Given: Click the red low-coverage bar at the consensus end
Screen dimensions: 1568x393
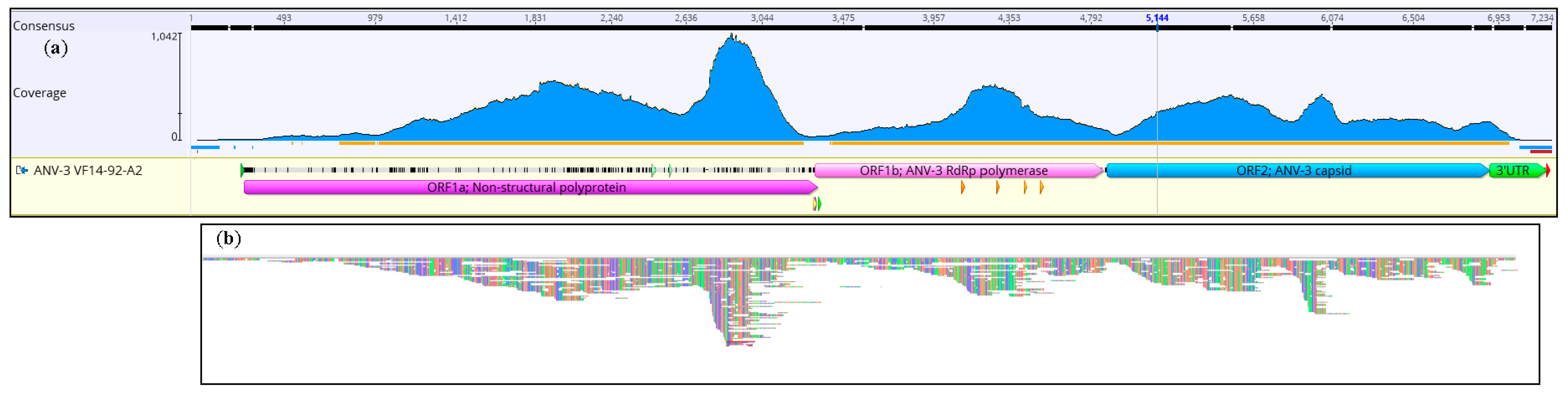Looking at the screenshot, I should coord(1541,151).
